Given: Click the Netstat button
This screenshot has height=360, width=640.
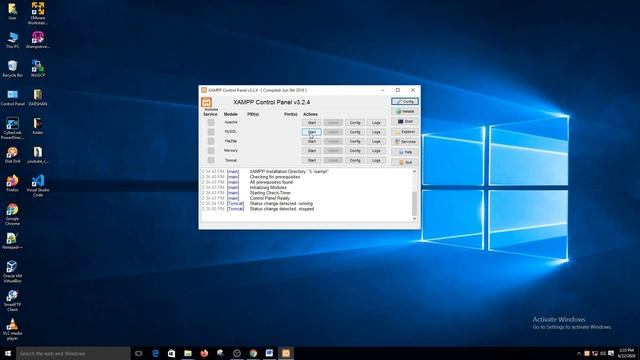Looking at the screenshot, I should tap(404, 111).
